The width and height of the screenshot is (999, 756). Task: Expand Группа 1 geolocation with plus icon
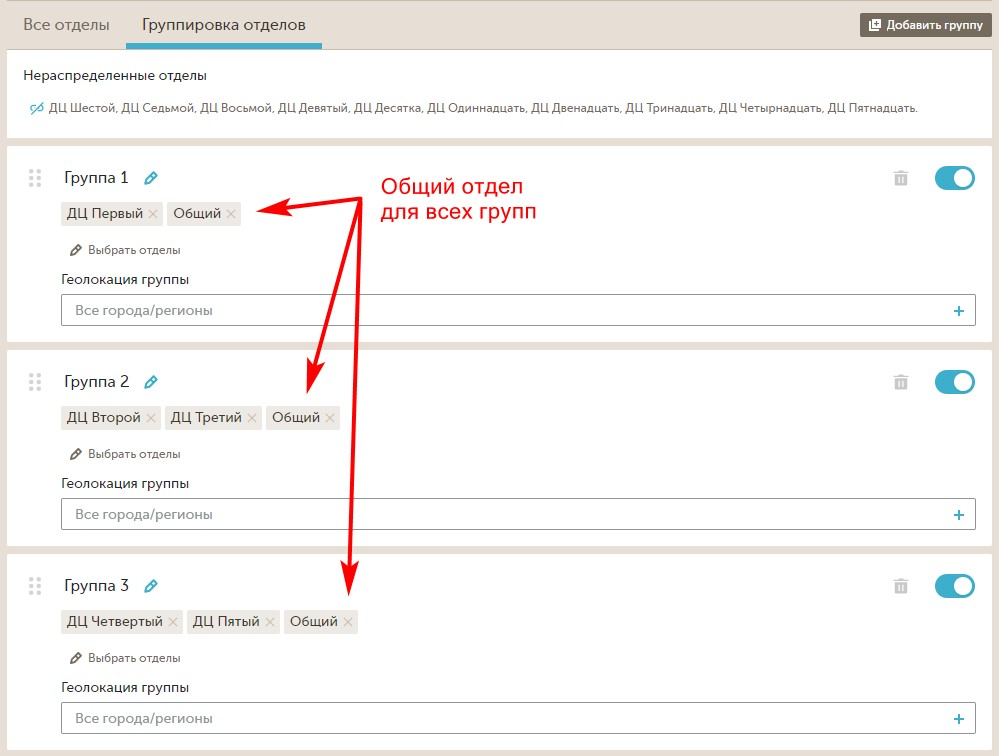tap(959, 311)
